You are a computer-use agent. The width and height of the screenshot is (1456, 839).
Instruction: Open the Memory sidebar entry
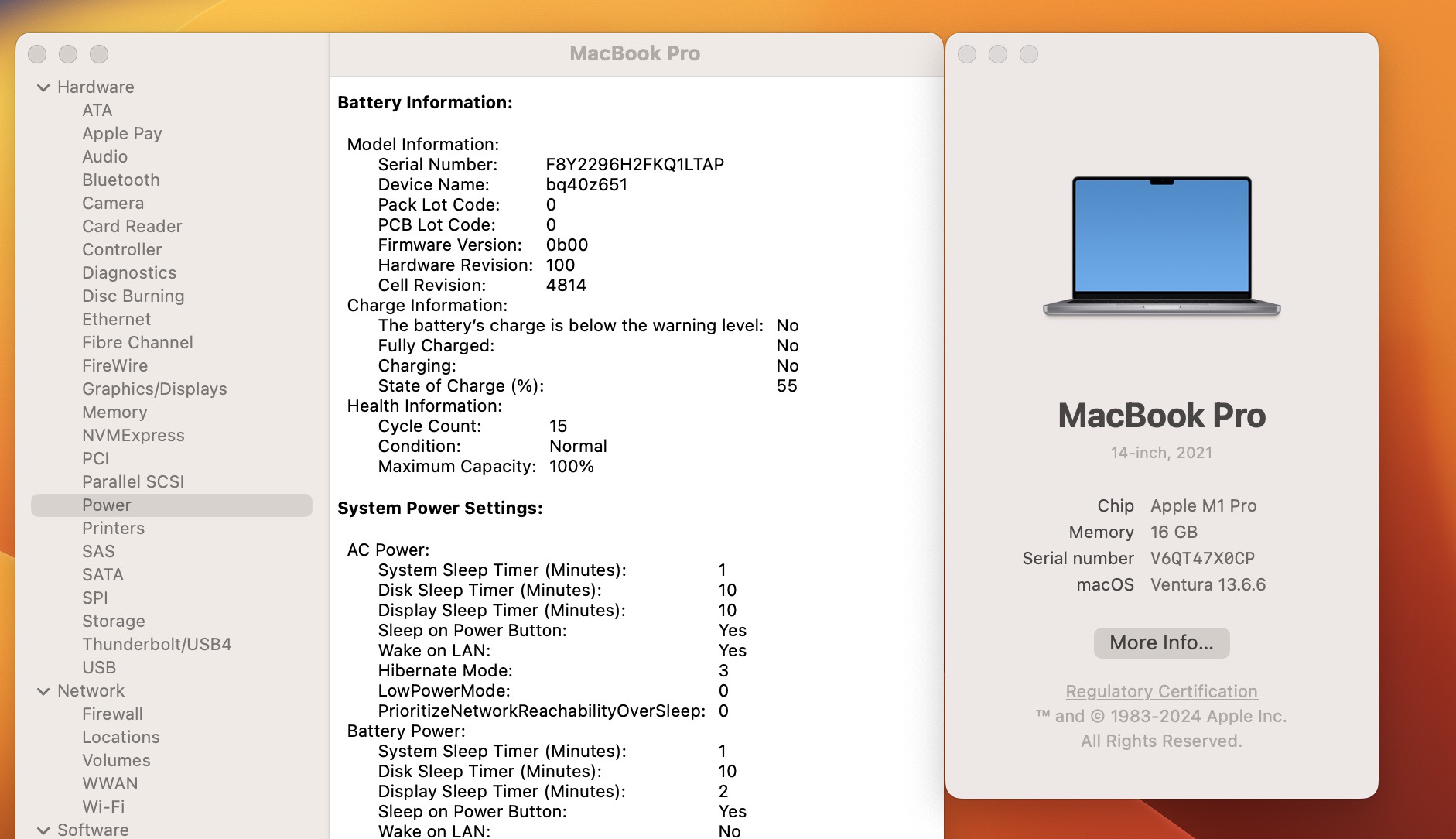[x=114, y=412]
